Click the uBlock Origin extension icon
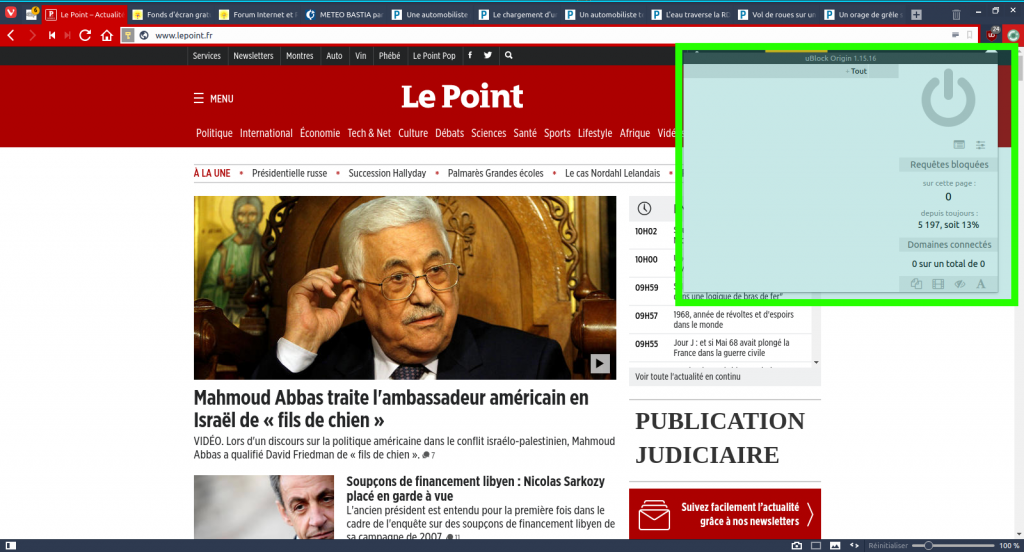 coord(993,35)
